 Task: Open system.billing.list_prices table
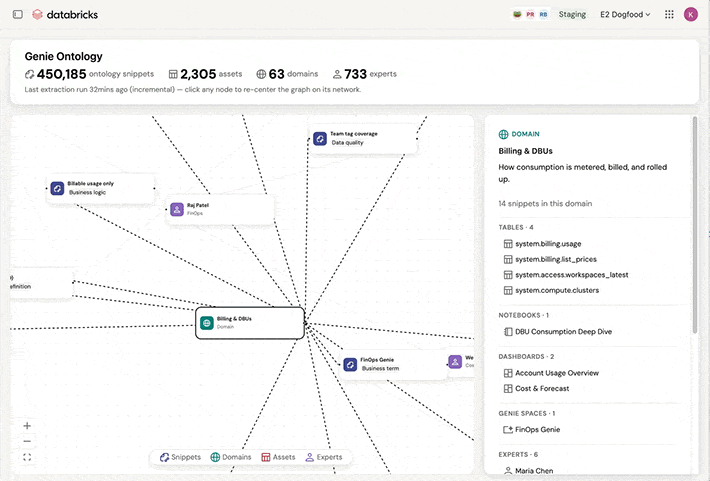tap(550, 259)
